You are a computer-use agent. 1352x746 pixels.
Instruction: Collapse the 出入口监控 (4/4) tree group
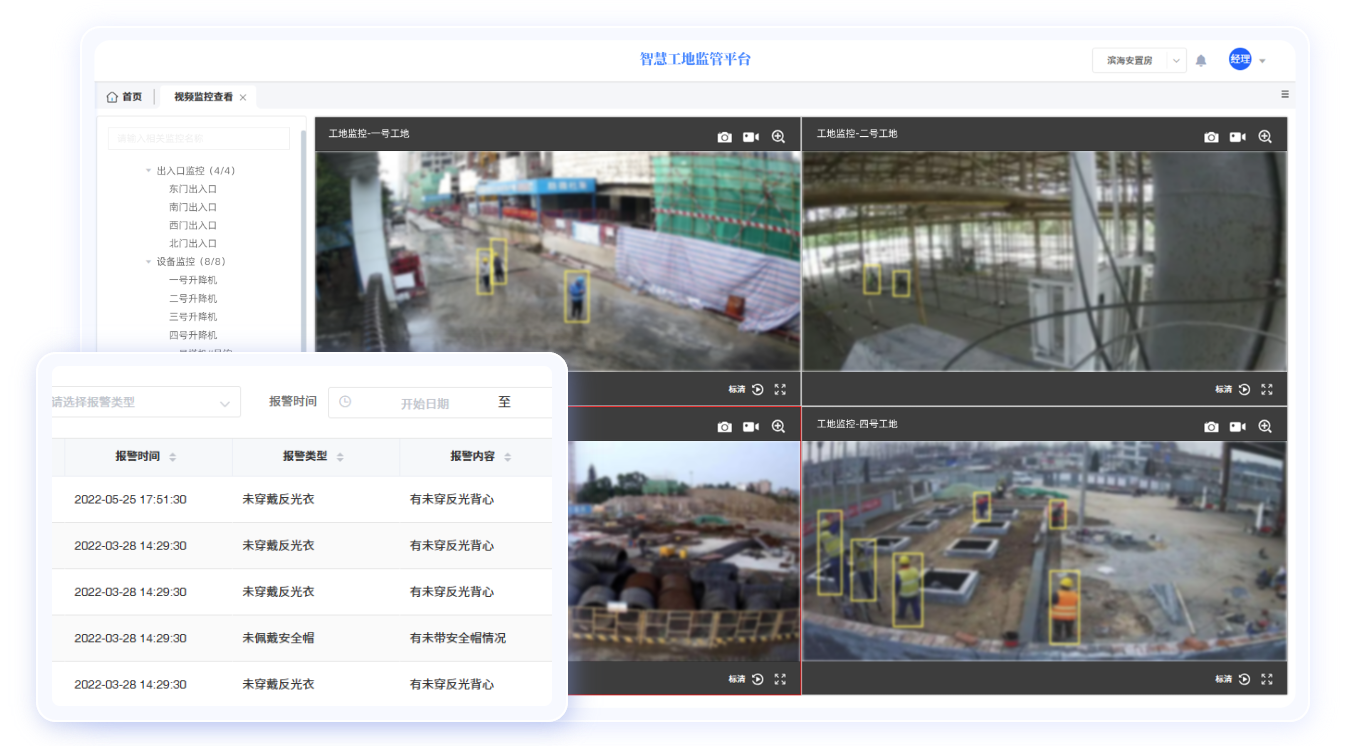[x=149, y=171]
